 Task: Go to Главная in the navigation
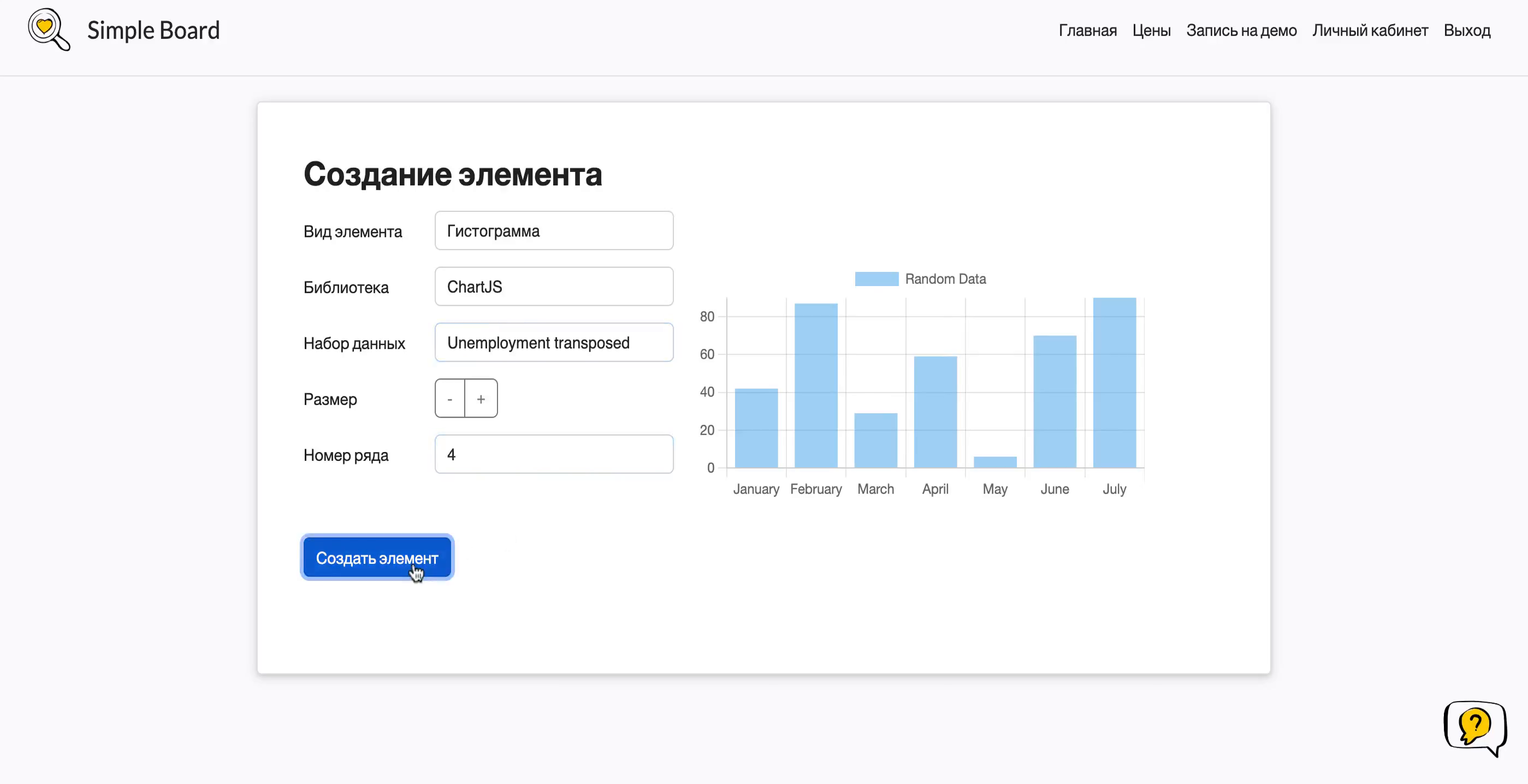[1087, 30]
